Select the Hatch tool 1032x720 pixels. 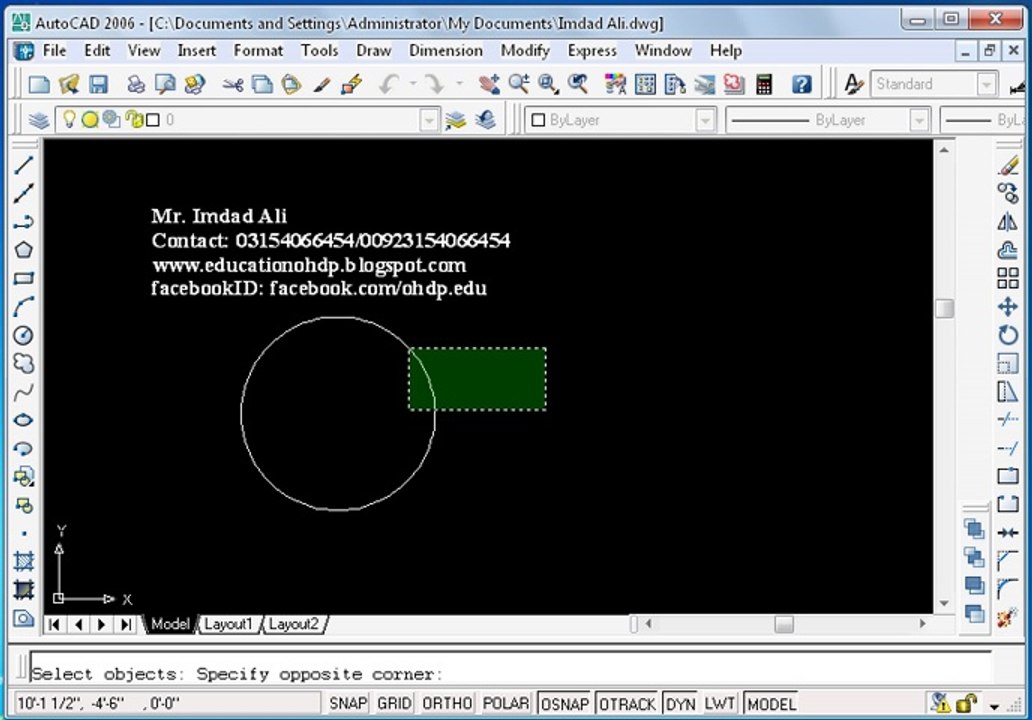[24, 561]
